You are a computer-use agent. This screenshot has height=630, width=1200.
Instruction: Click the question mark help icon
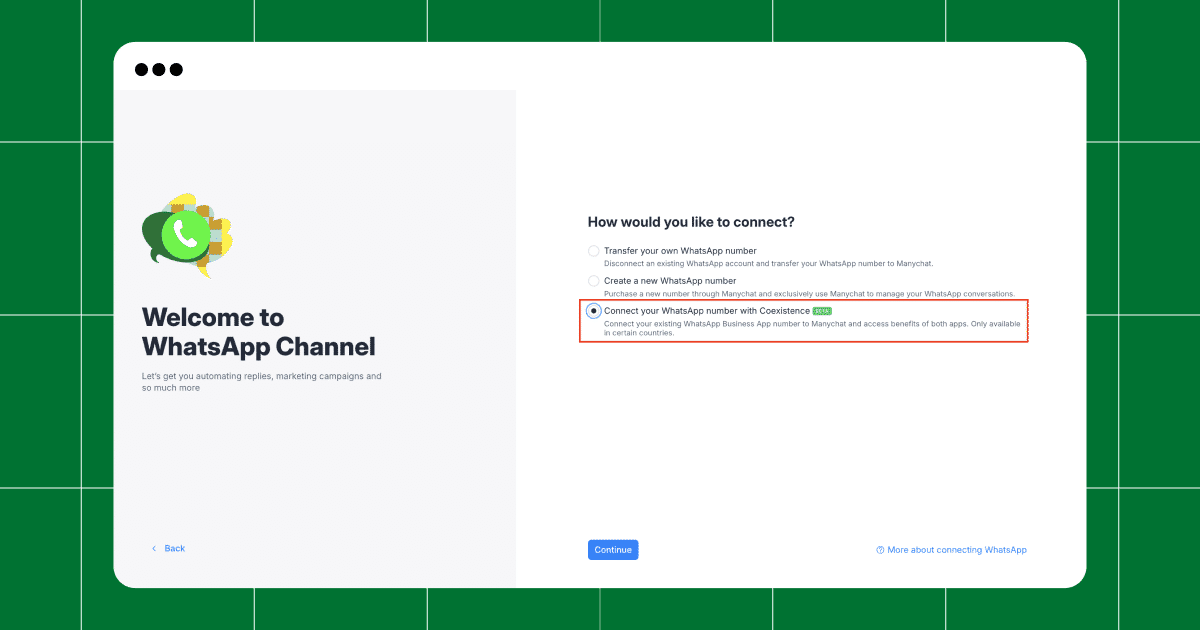pos(880,550)
